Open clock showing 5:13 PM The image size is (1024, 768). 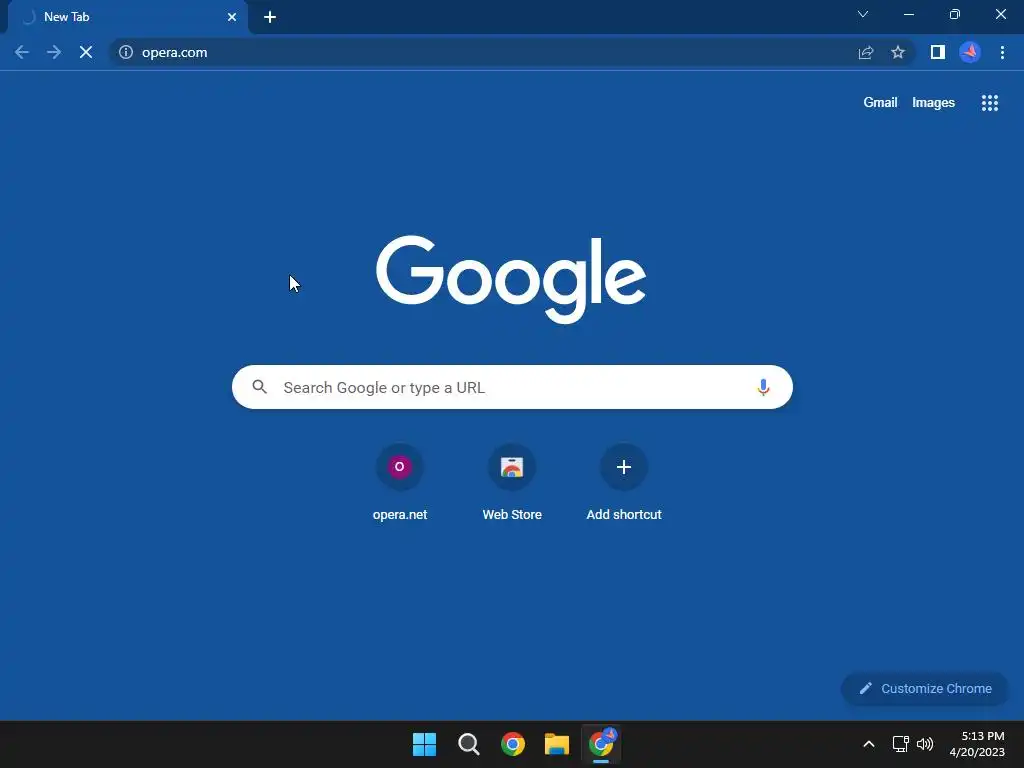click(977, 744)
